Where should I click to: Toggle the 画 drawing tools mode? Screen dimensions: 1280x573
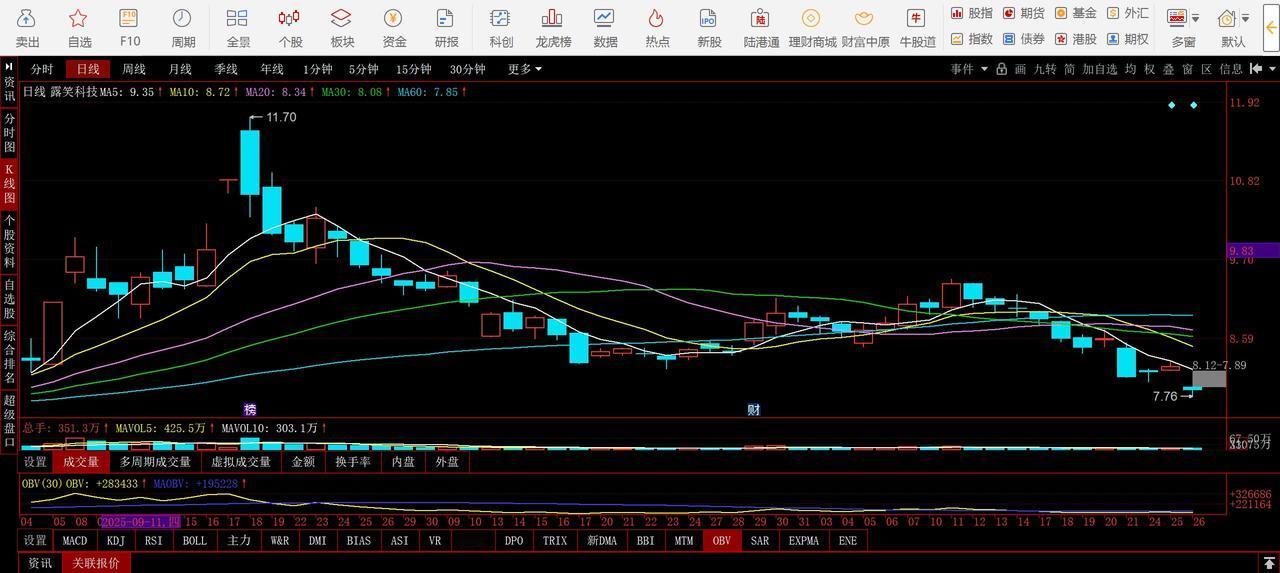[x=1021, y=69]
